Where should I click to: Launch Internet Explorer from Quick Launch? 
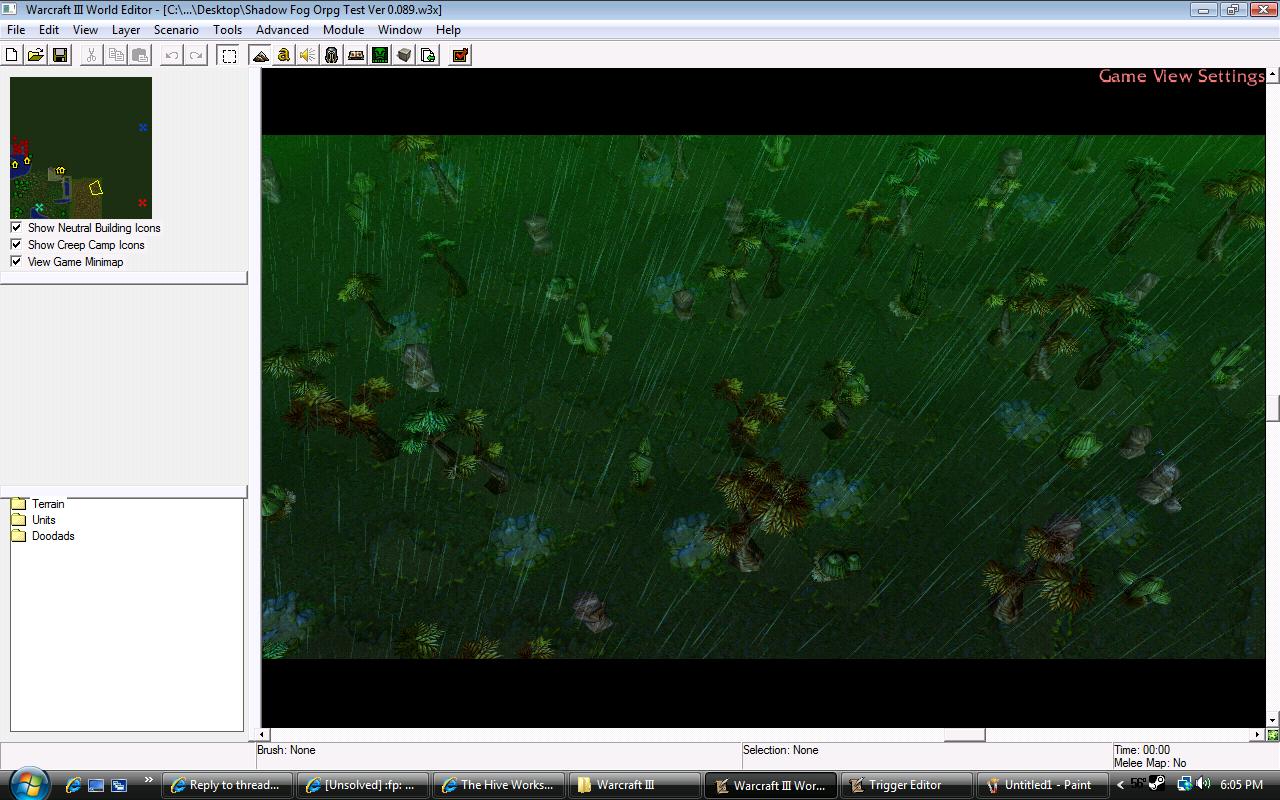tap(73, 785)
